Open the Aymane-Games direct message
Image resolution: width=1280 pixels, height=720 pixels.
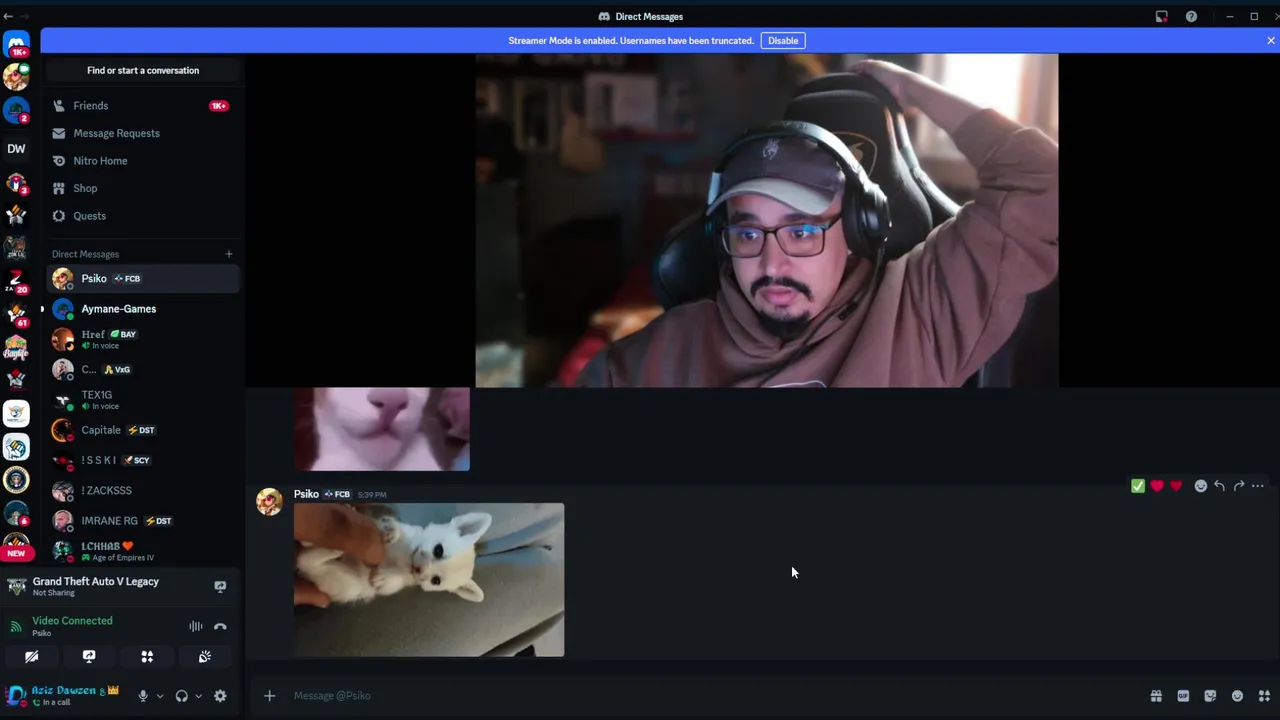[143, 309]
